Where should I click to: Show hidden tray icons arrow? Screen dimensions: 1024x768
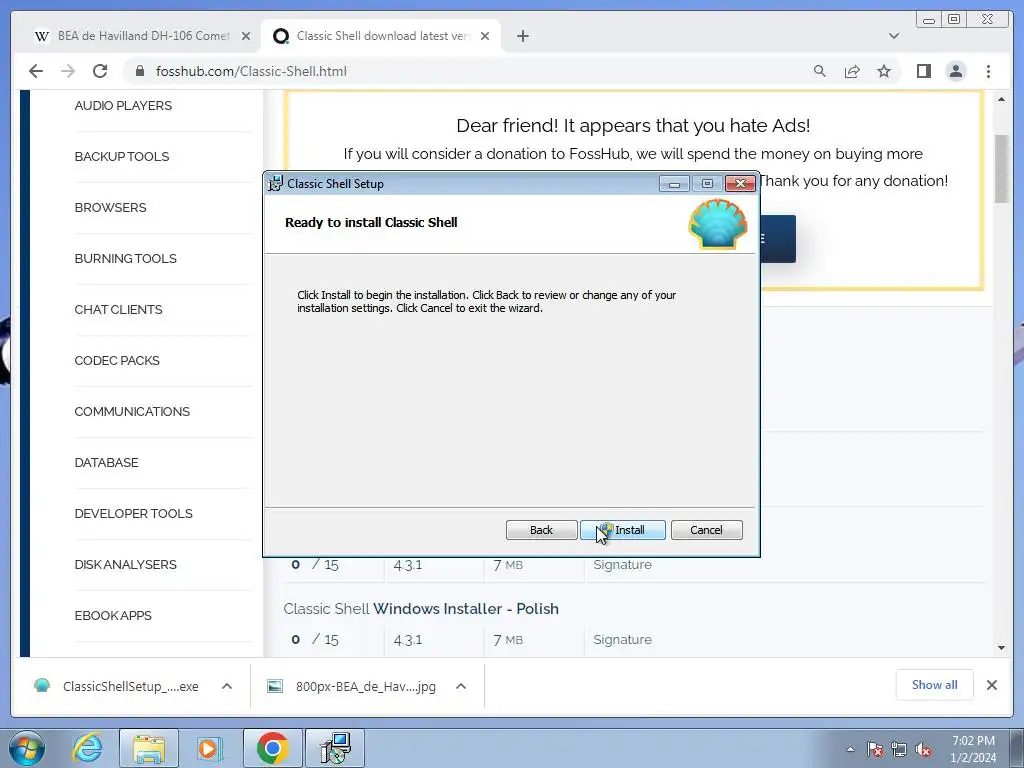(850, 749)
